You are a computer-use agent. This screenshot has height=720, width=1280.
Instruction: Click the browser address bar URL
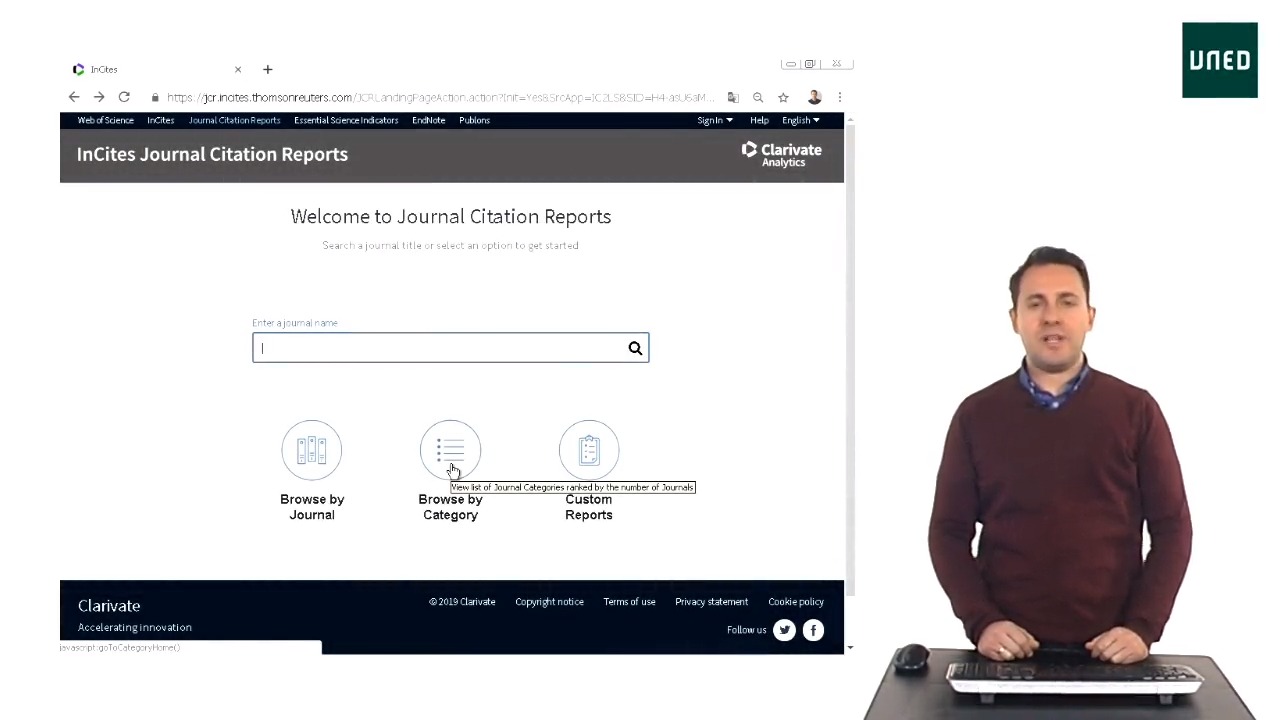(x=440, y=97)
